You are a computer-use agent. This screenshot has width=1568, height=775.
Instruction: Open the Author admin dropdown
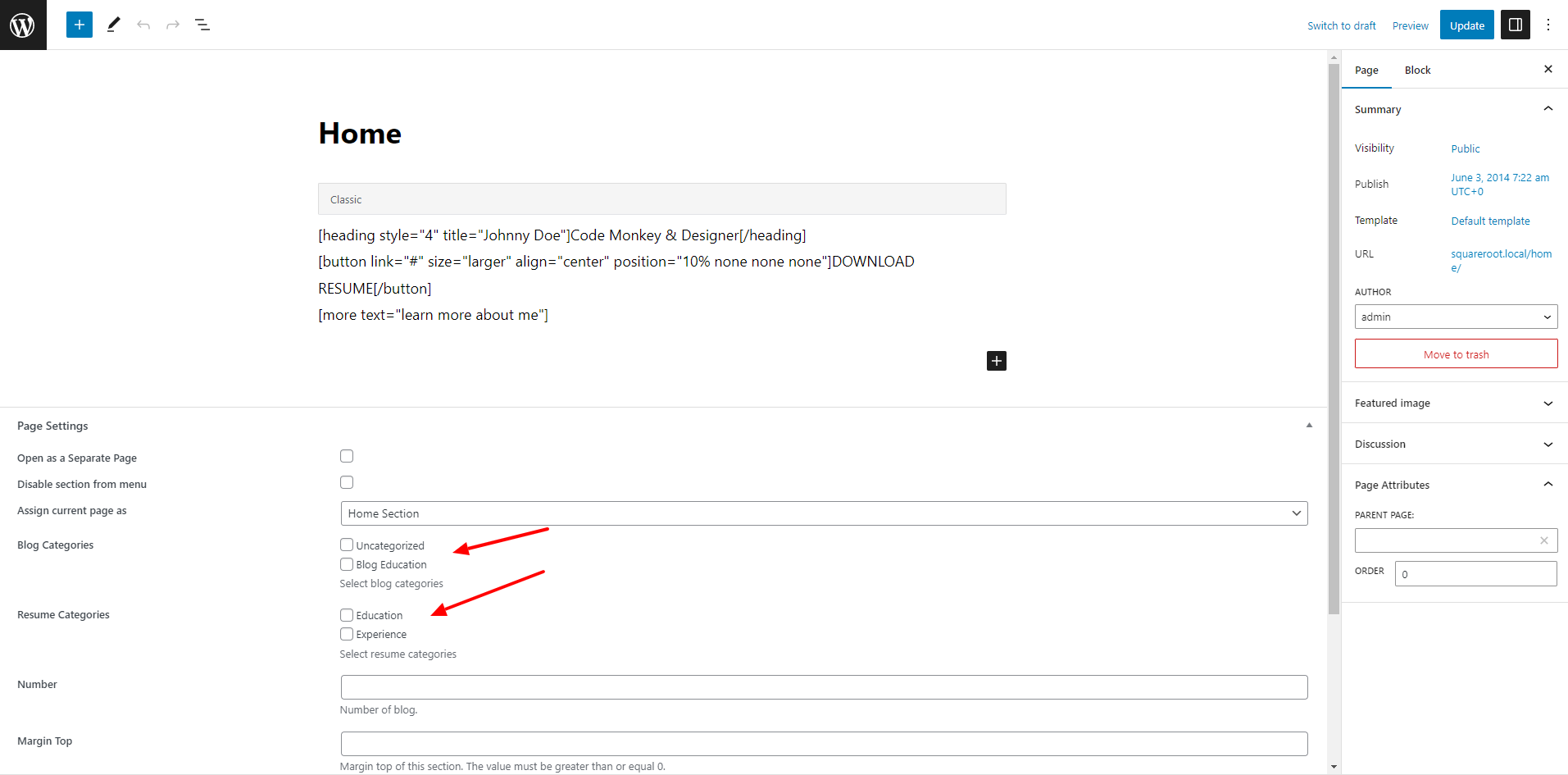click(1456, 317)
